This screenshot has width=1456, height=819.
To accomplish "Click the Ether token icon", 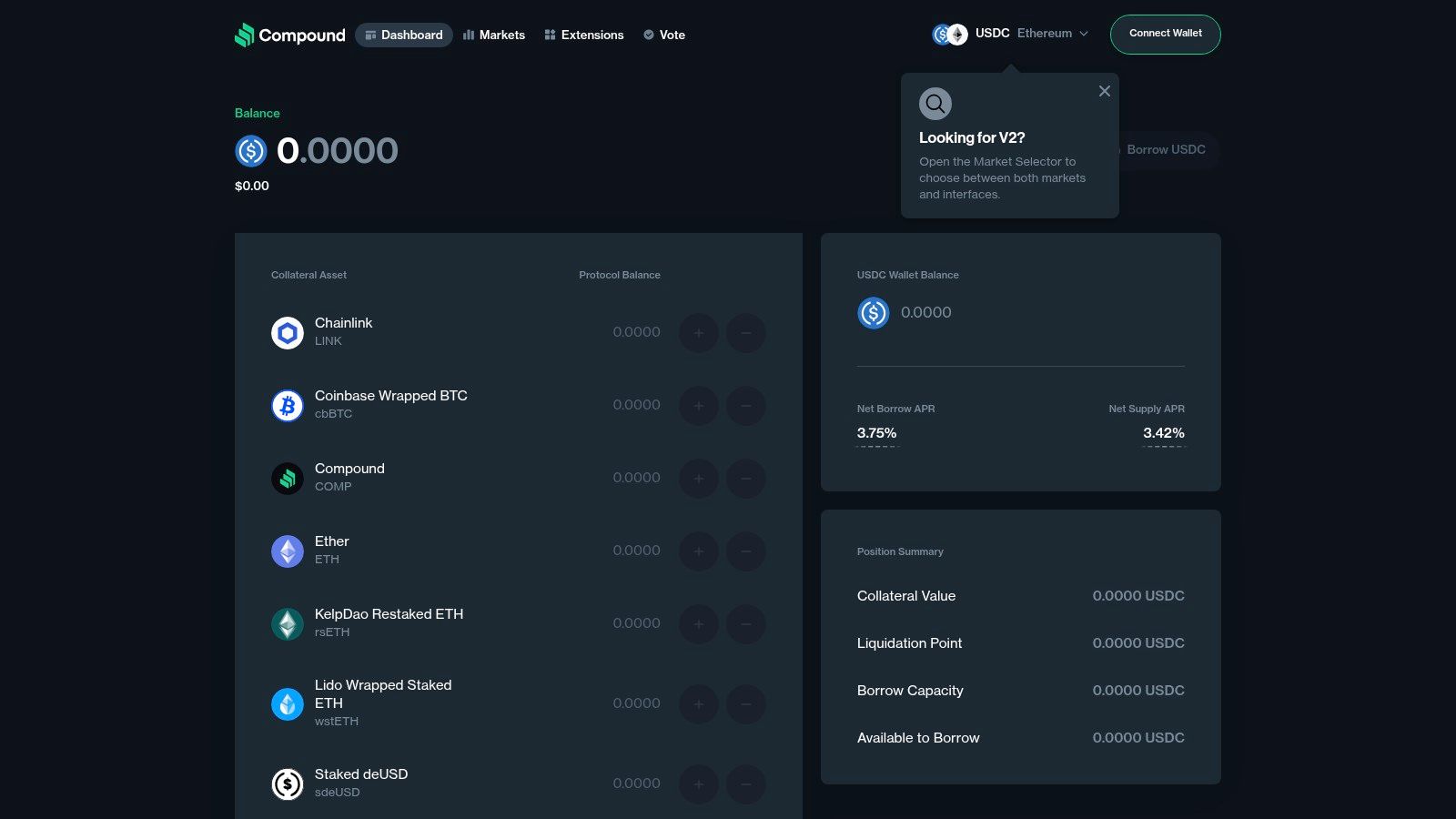I will click(287, 551).
